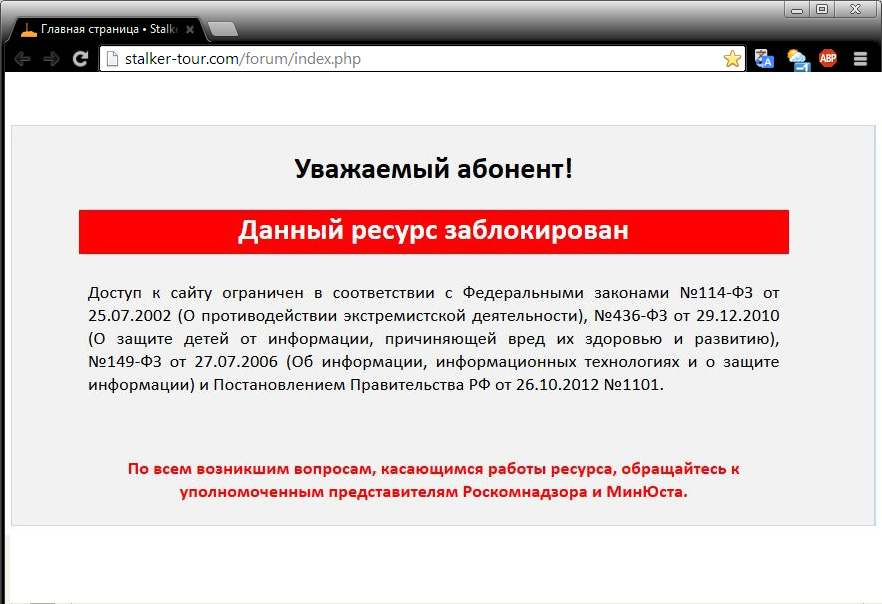Click the 'Уважаемый абонент!' heading
Image resolution: width=882 pixels, height=604 pixels.
(x=433, y=169)
